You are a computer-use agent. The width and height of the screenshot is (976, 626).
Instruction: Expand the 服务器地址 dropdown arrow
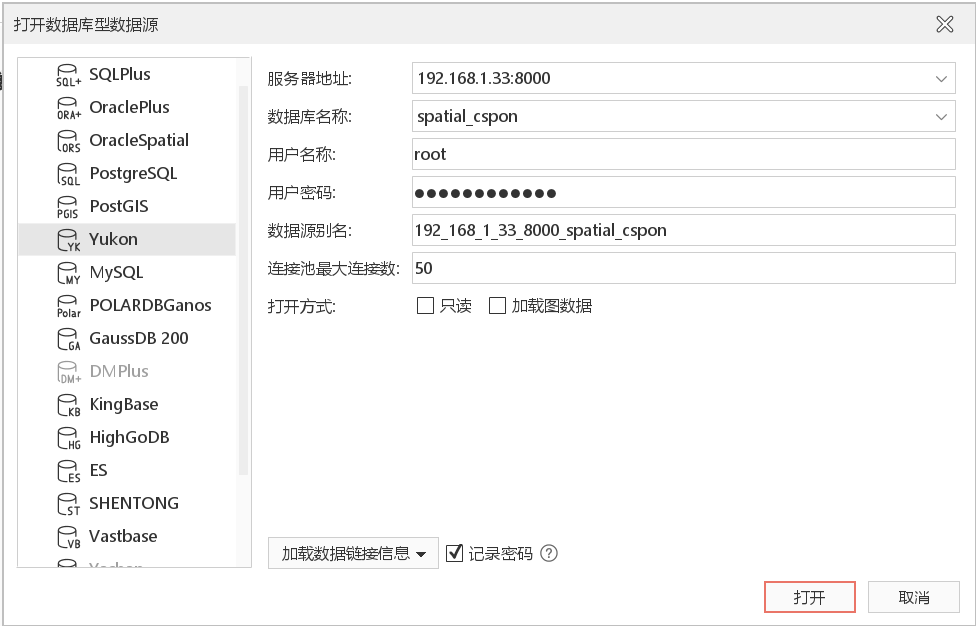coord(941,78)
